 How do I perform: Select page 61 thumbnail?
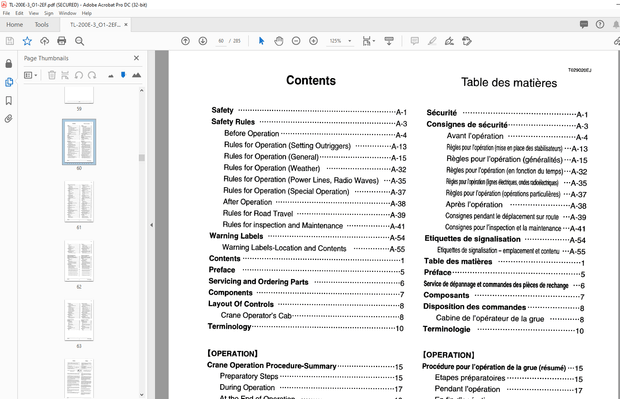[79, 202]
